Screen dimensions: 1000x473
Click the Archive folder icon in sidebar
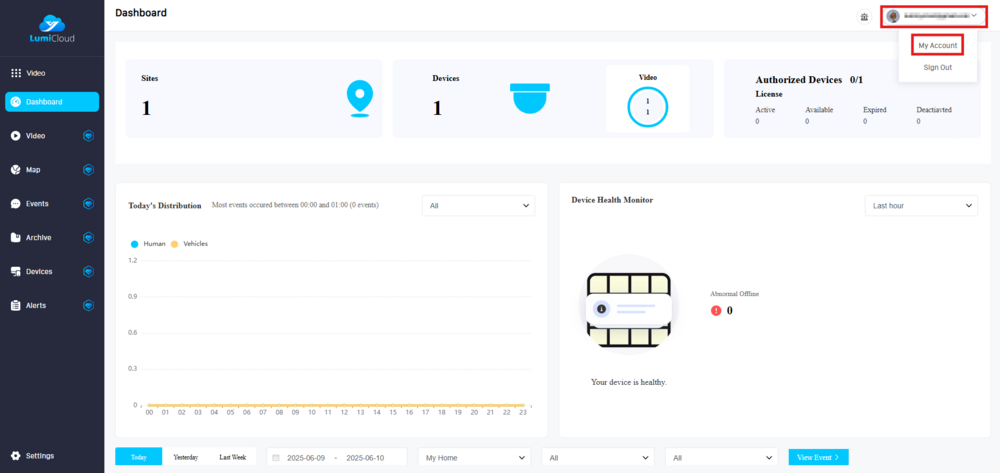pyautogui.click(x=16, y=238)
